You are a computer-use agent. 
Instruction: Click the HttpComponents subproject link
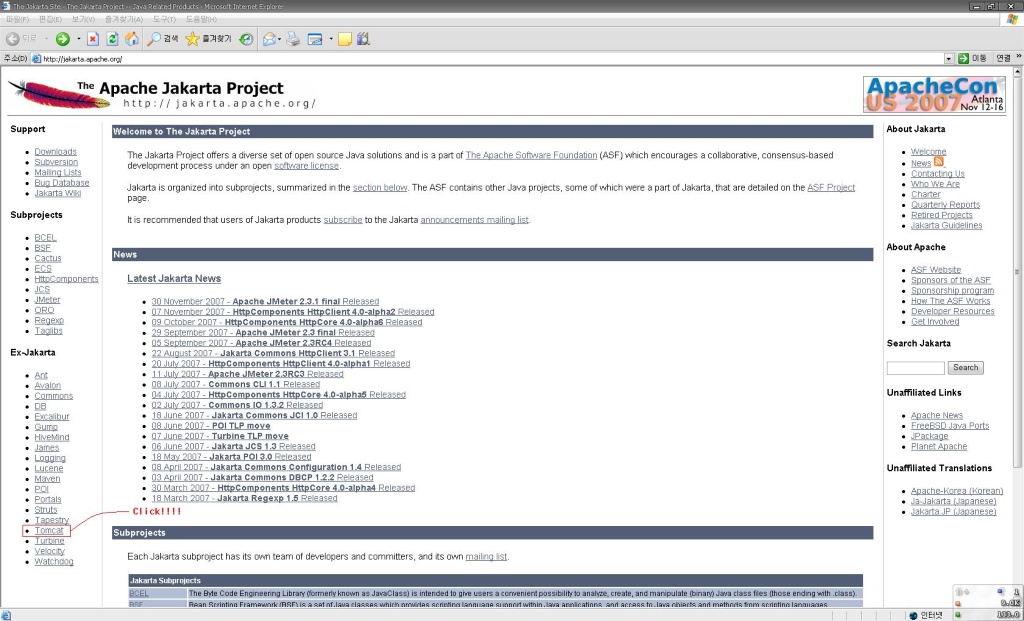[67, 279]
